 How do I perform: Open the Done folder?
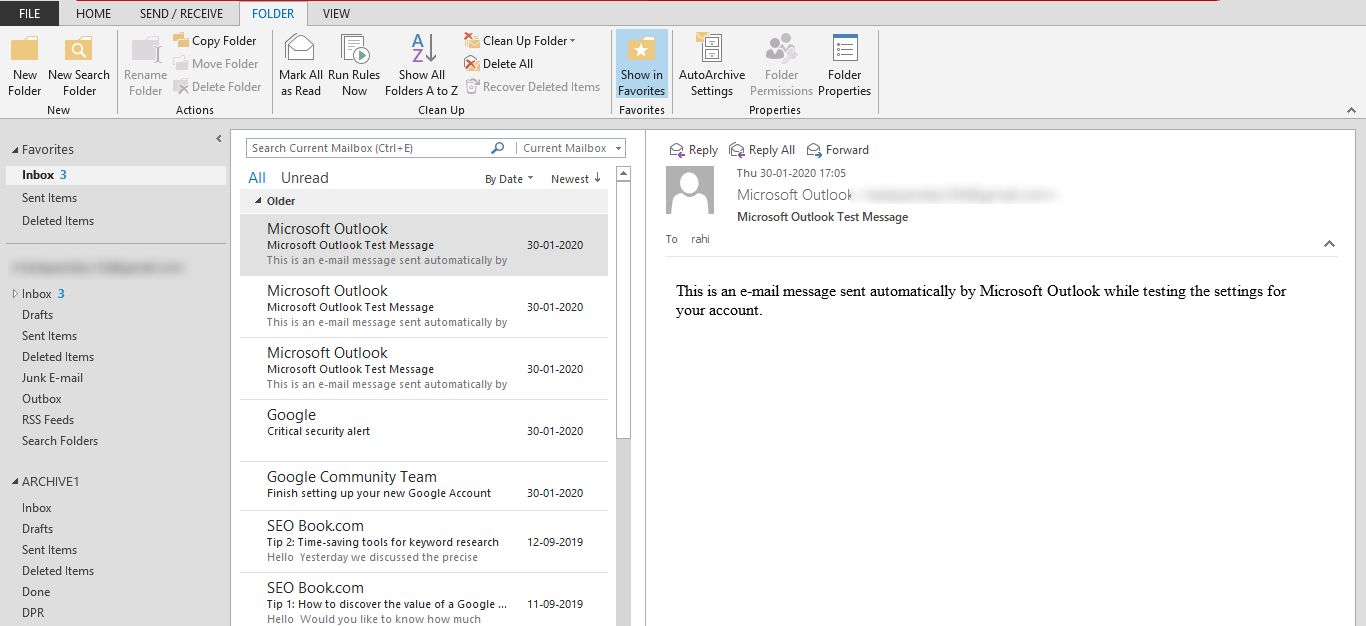36,592
